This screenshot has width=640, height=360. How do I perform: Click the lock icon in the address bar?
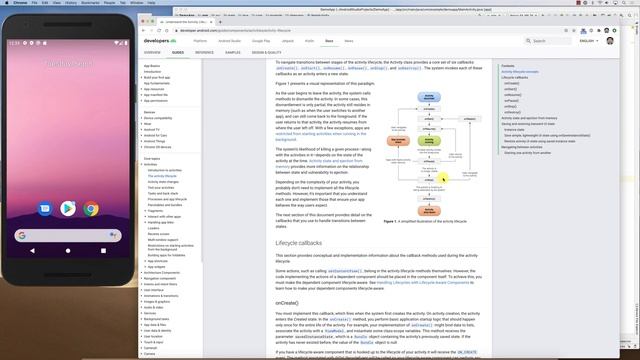coord(176,31)
